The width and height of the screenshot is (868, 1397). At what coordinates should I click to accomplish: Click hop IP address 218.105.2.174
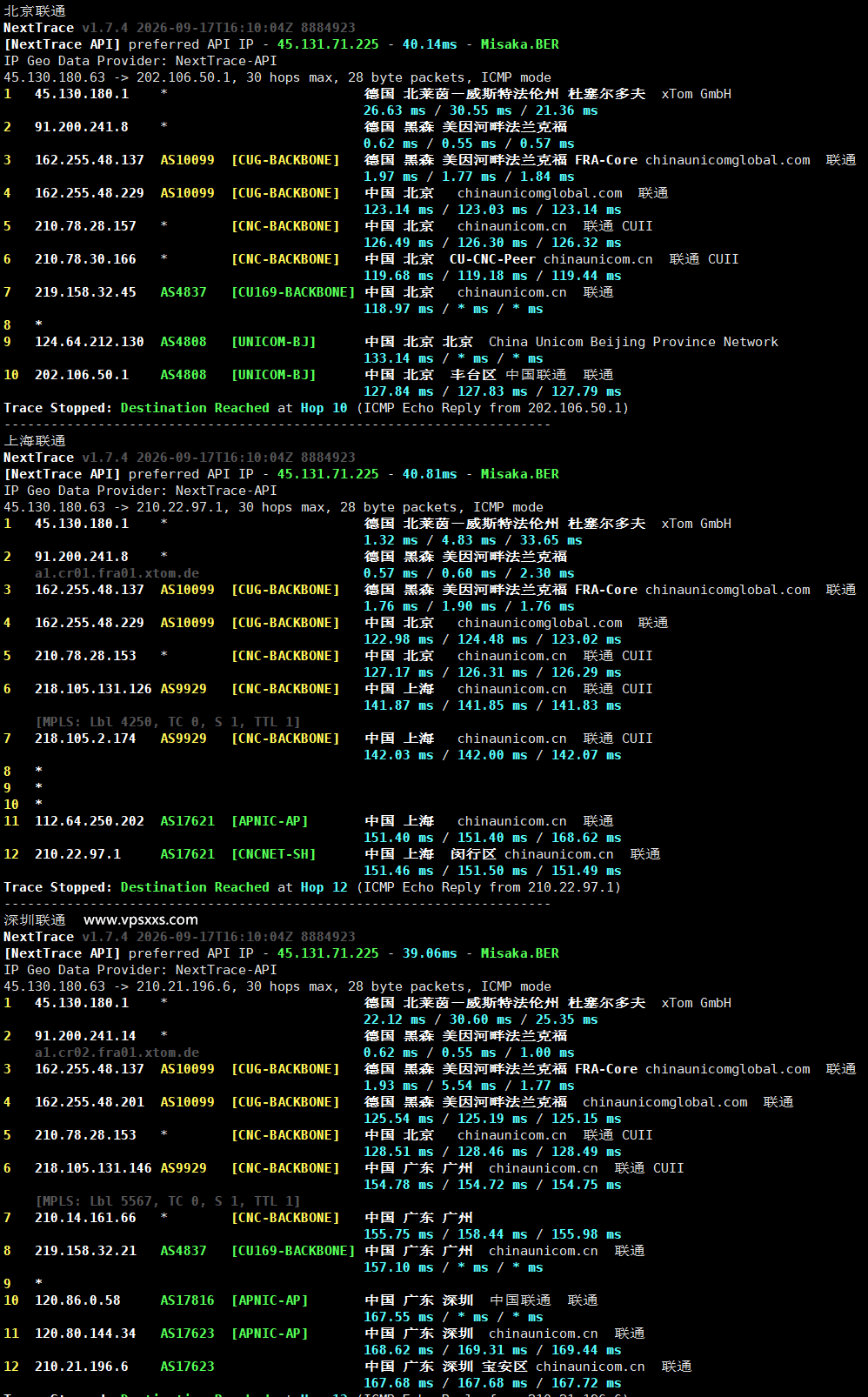coord(85,739)
